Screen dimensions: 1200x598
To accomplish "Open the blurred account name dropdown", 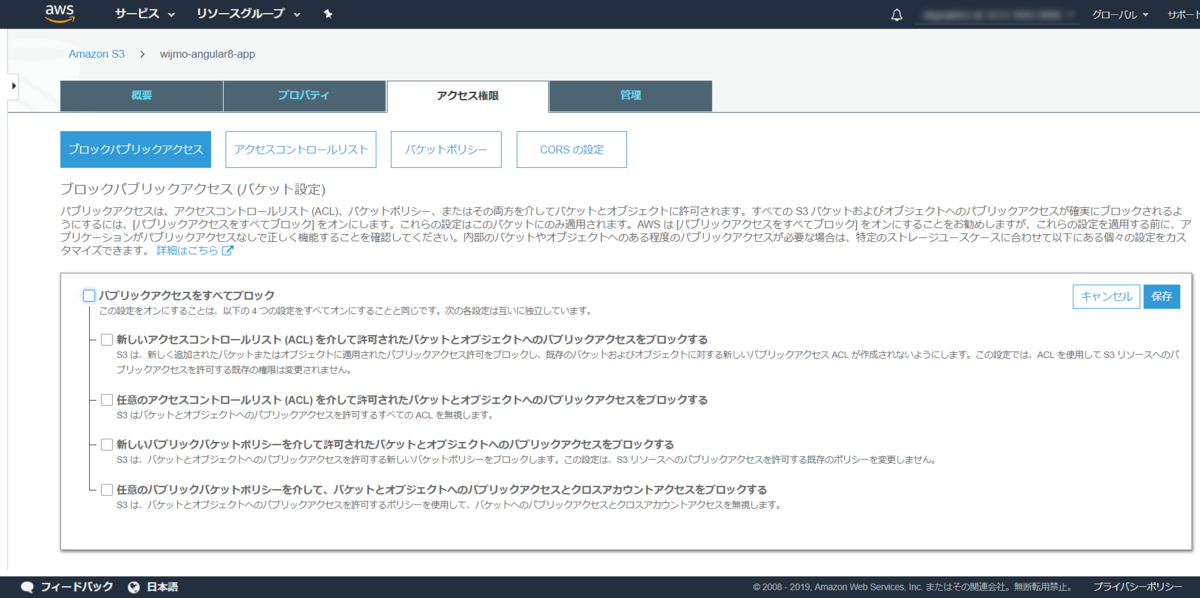I will 999,15.
